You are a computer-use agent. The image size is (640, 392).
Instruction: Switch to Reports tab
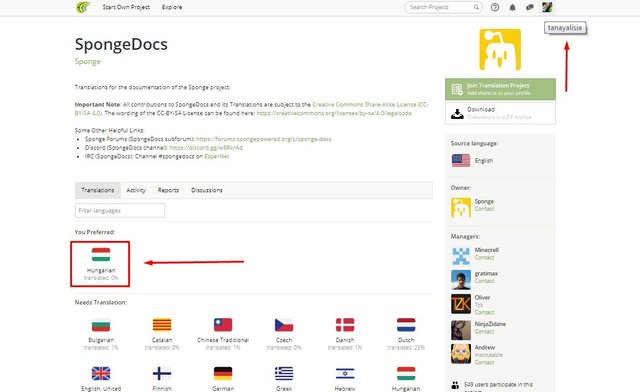tap(168, 190)
